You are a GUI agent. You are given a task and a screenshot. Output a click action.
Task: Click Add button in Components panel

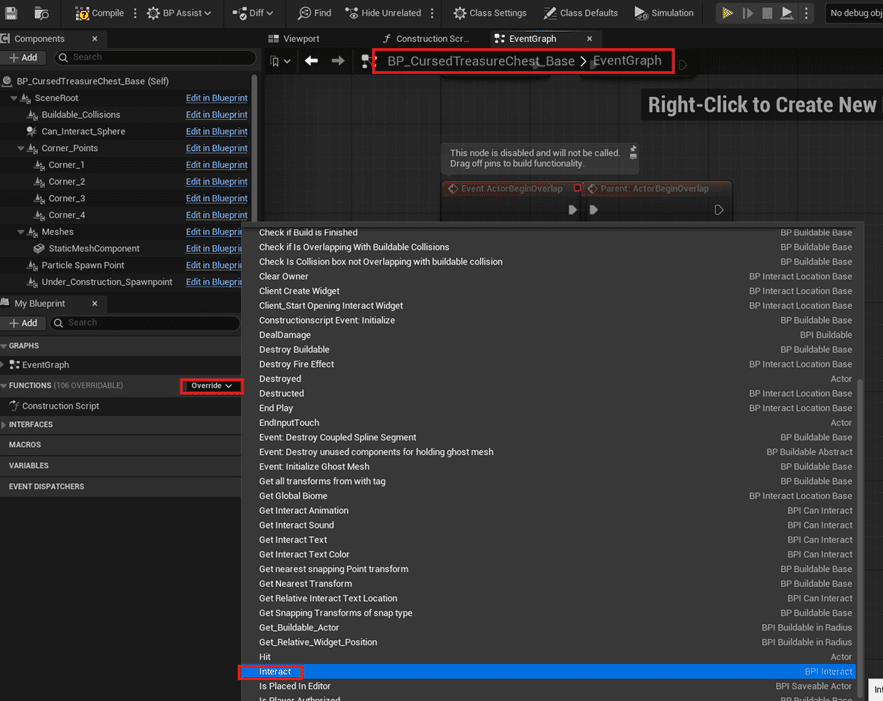(x=23, y=57)
